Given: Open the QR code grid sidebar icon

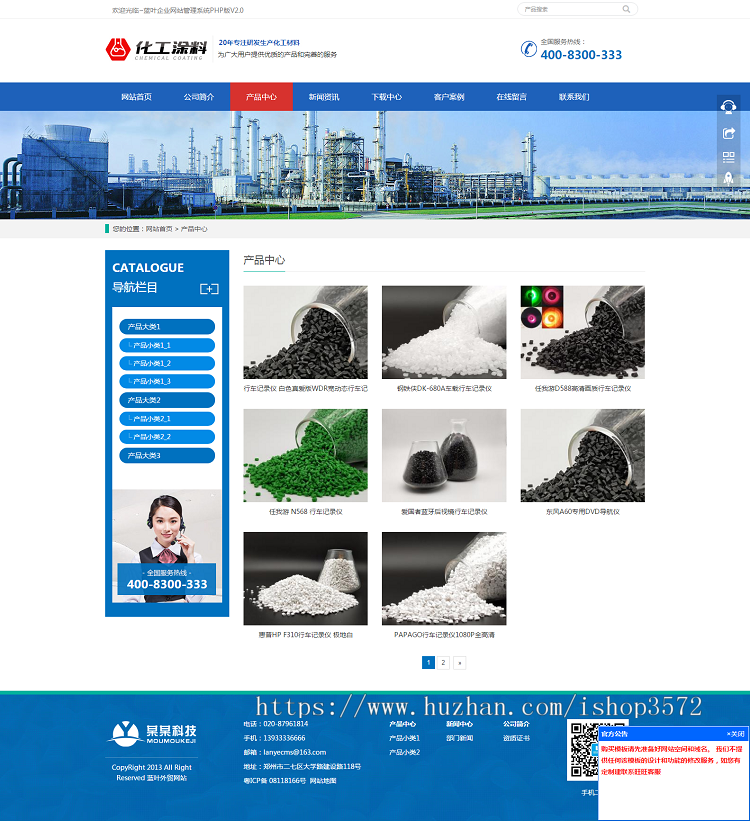Looking at the screenshot, I should (728, 157).
